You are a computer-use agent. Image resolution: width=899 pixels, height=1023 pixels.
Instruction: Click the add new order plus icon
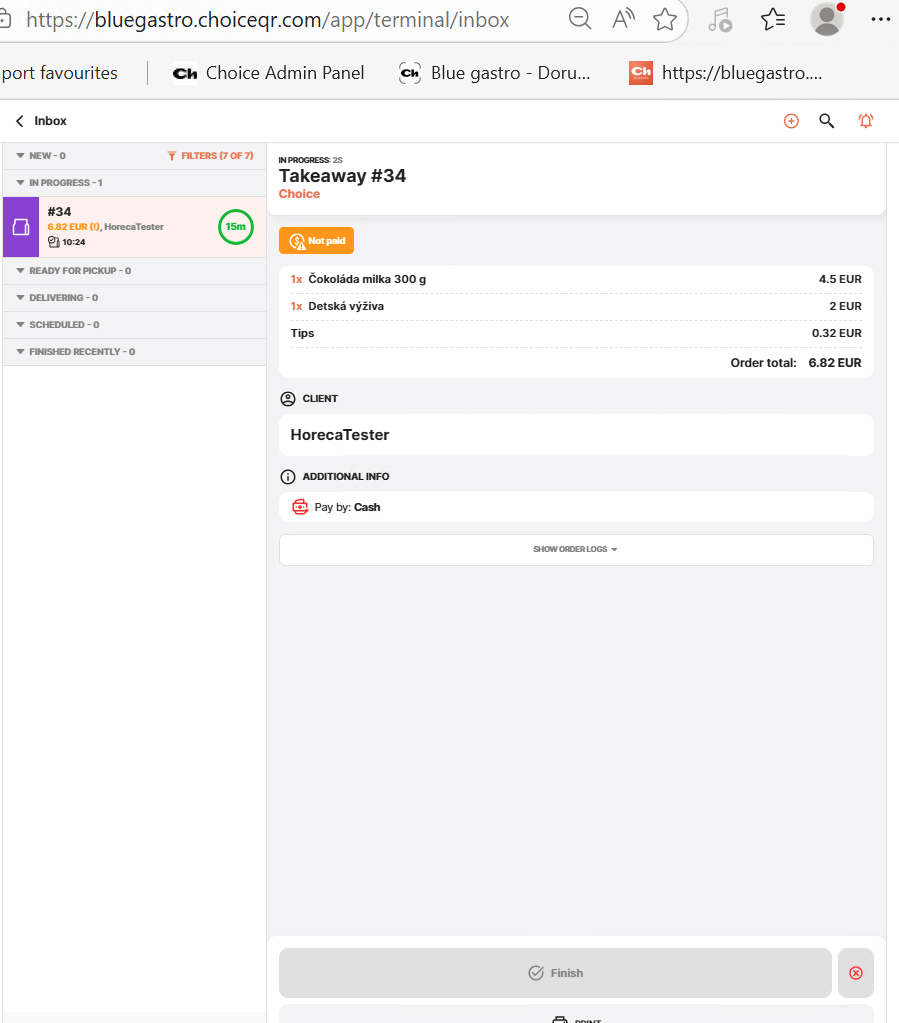pyautogui.click(x=791, y=121)
